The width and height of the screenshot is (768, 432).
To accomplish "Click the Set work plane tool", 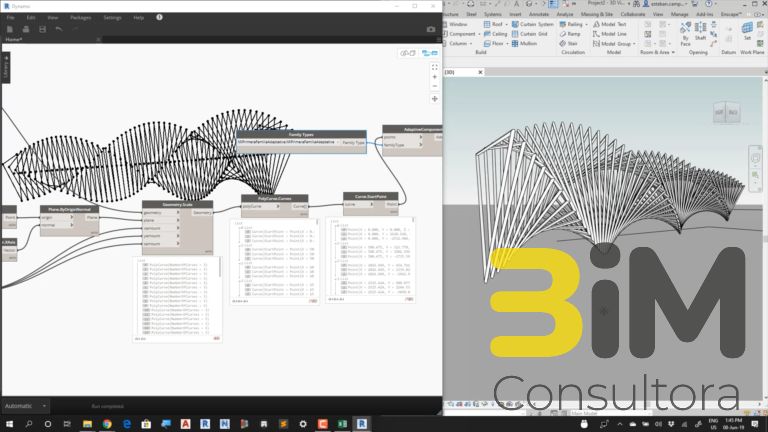I will 747,31.
